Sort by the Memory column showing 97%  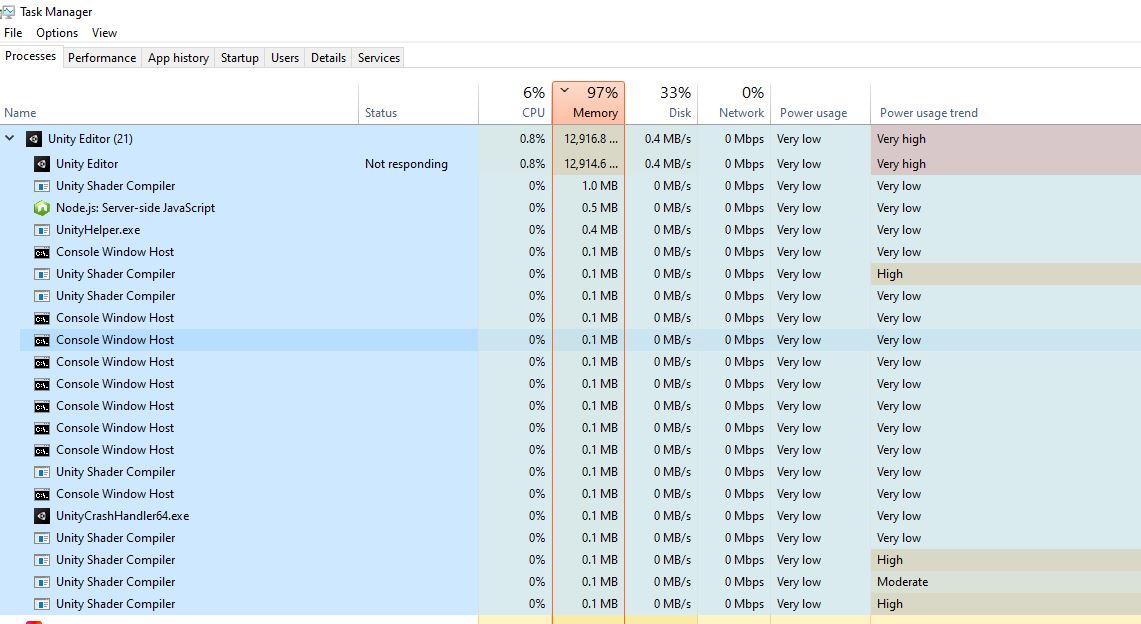[589, 103]
